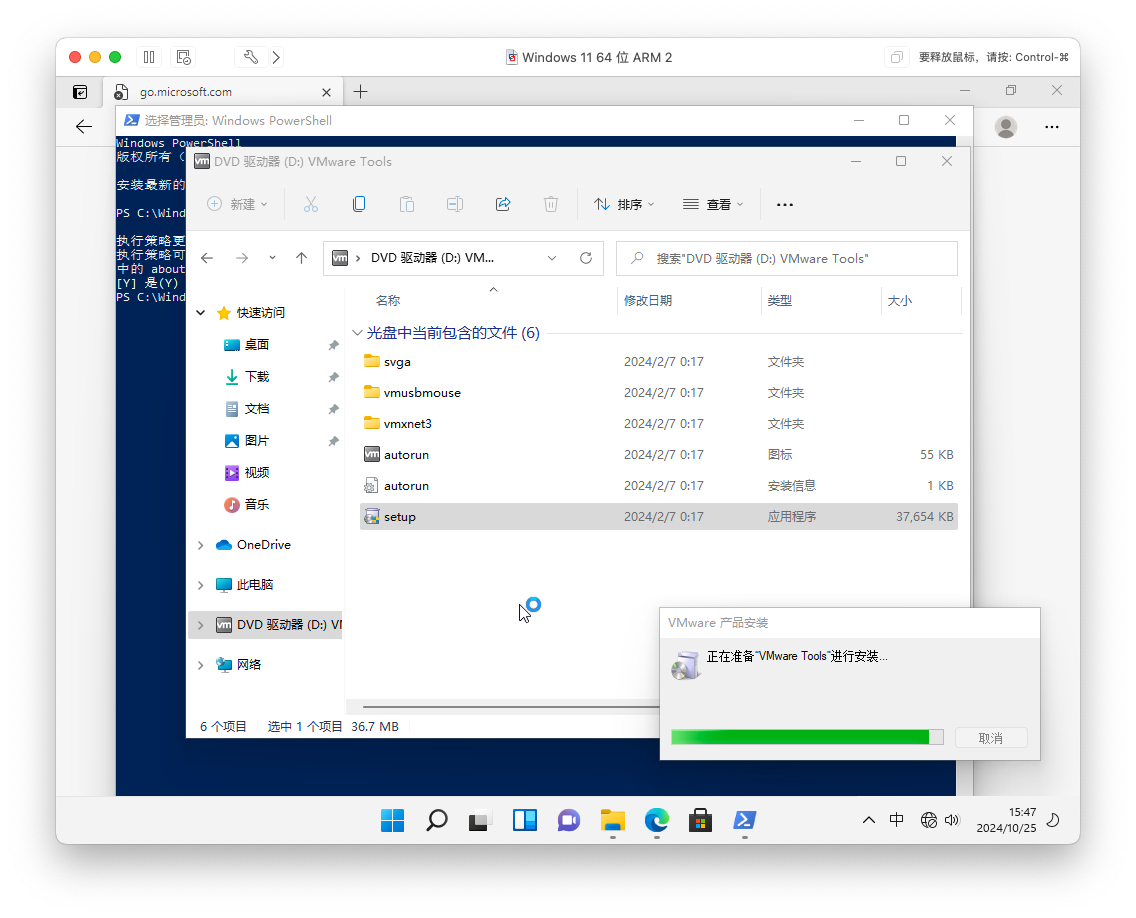
Task: Click the Paste clipboard icon in Explorer toolbar
Action: click(x=407, y=204)
